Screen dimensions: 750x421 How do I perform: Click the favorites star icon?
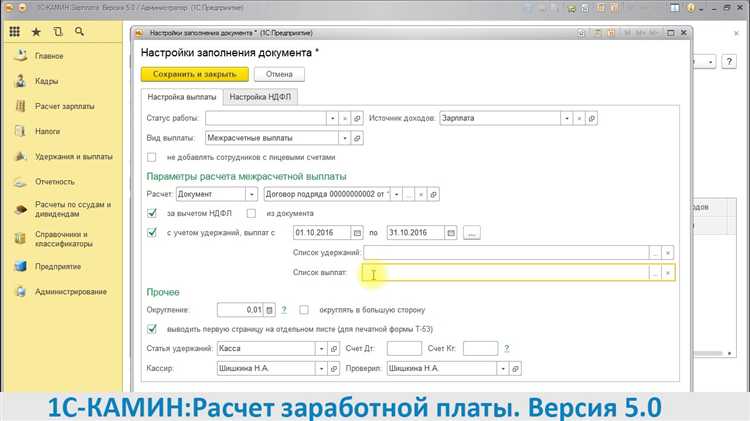point(36,32)
